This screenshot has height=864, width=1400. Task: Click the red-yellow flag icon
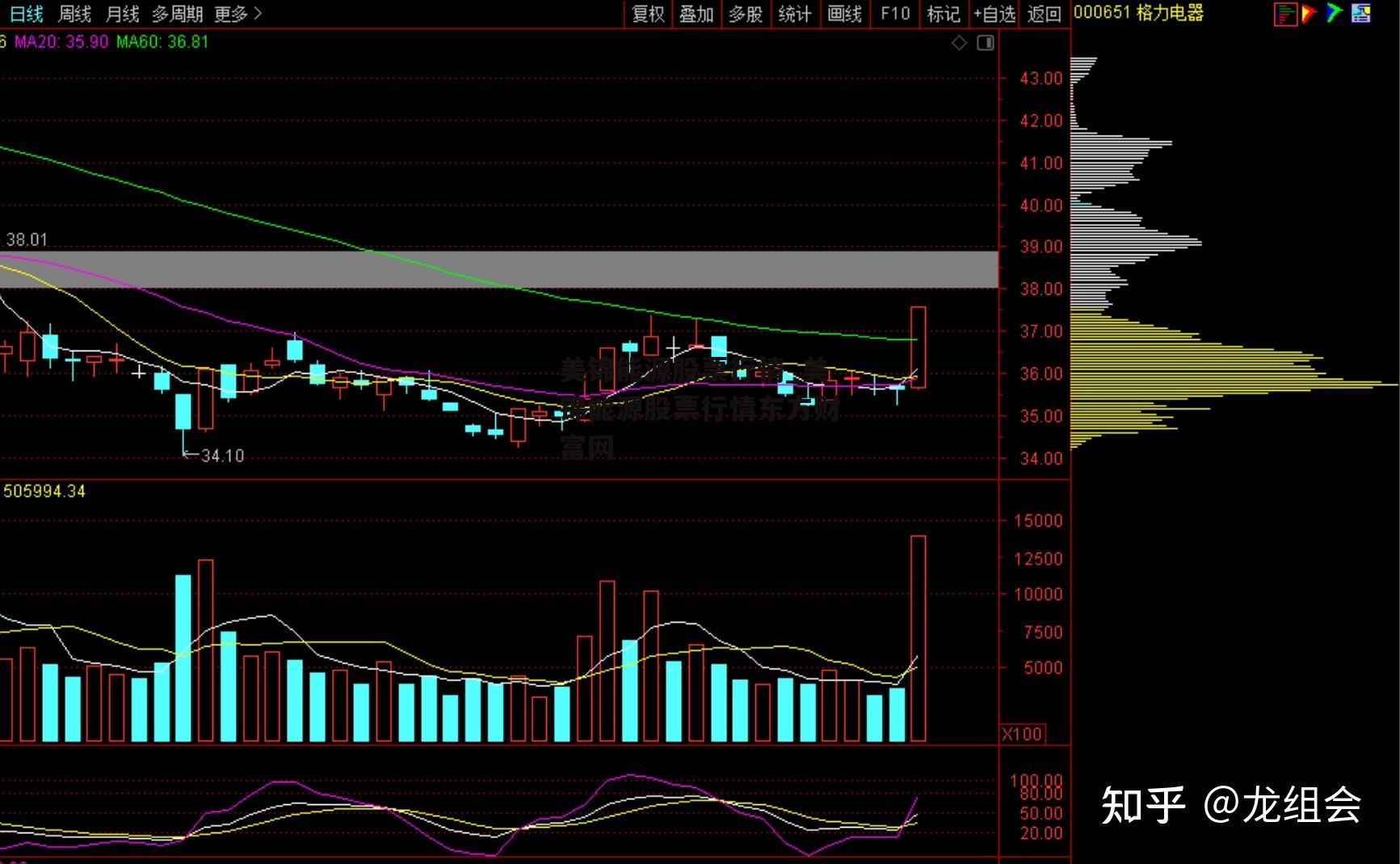(1310, 13)
